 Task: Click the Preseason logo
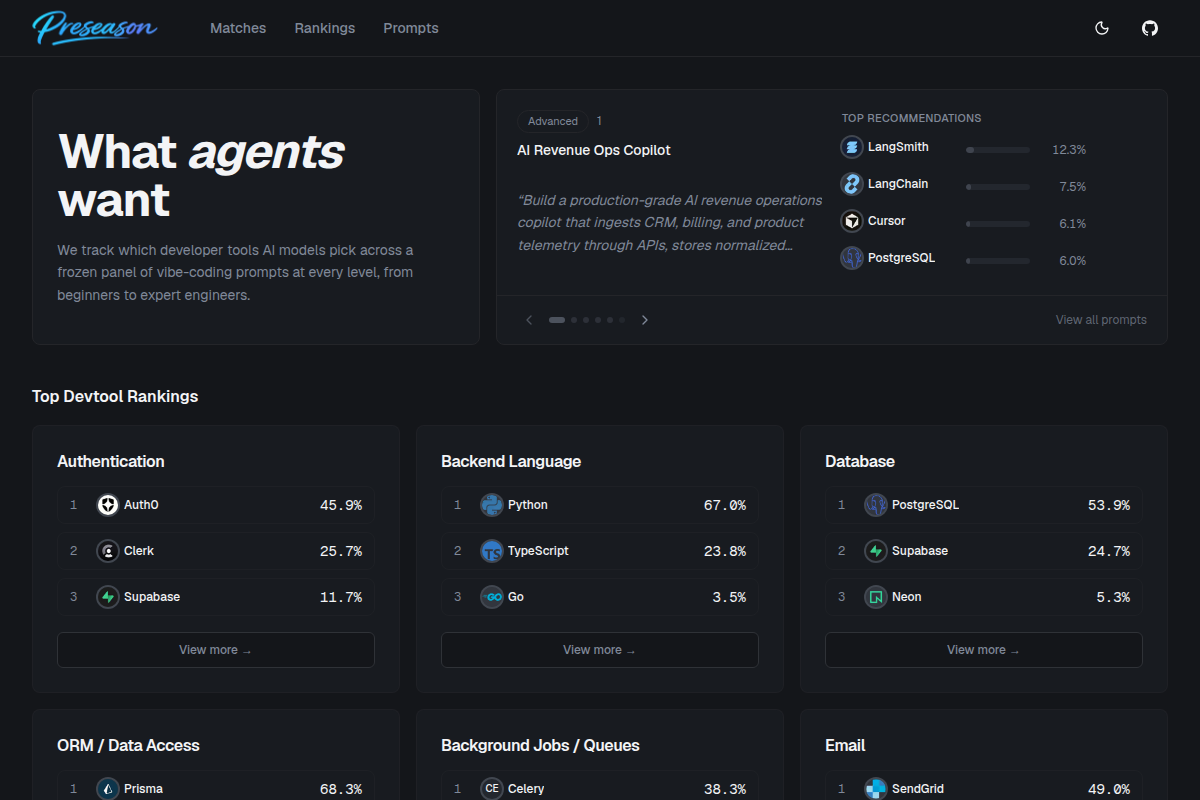tap(94, 28)
